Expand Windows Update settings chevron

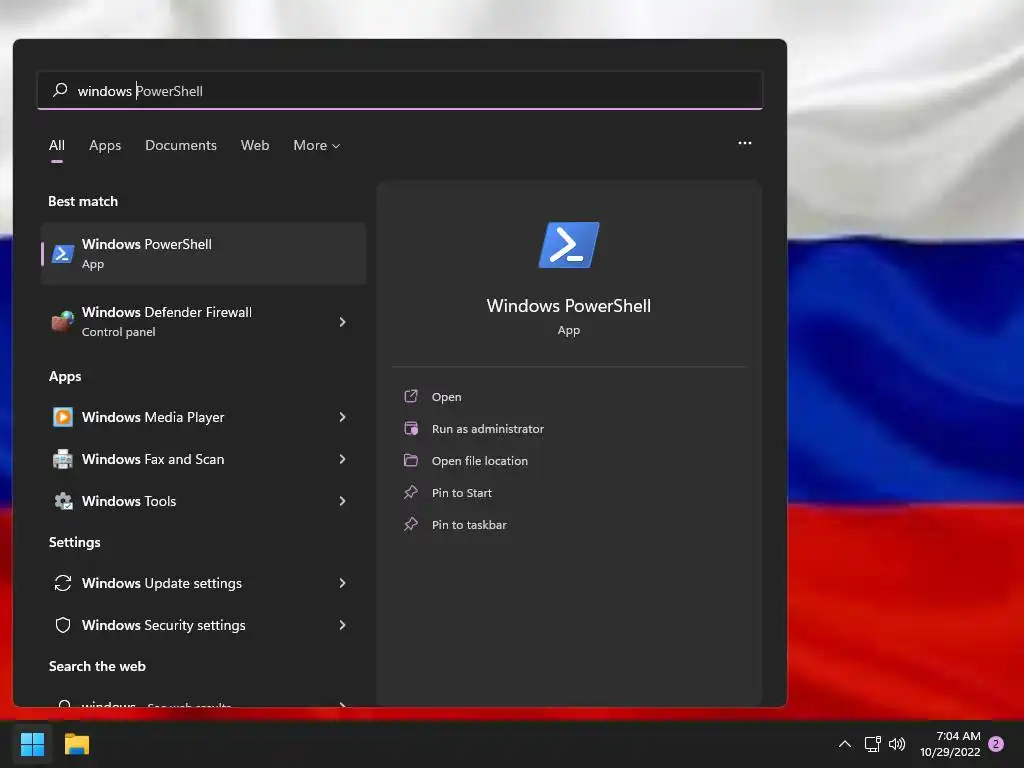coord(342,583)
